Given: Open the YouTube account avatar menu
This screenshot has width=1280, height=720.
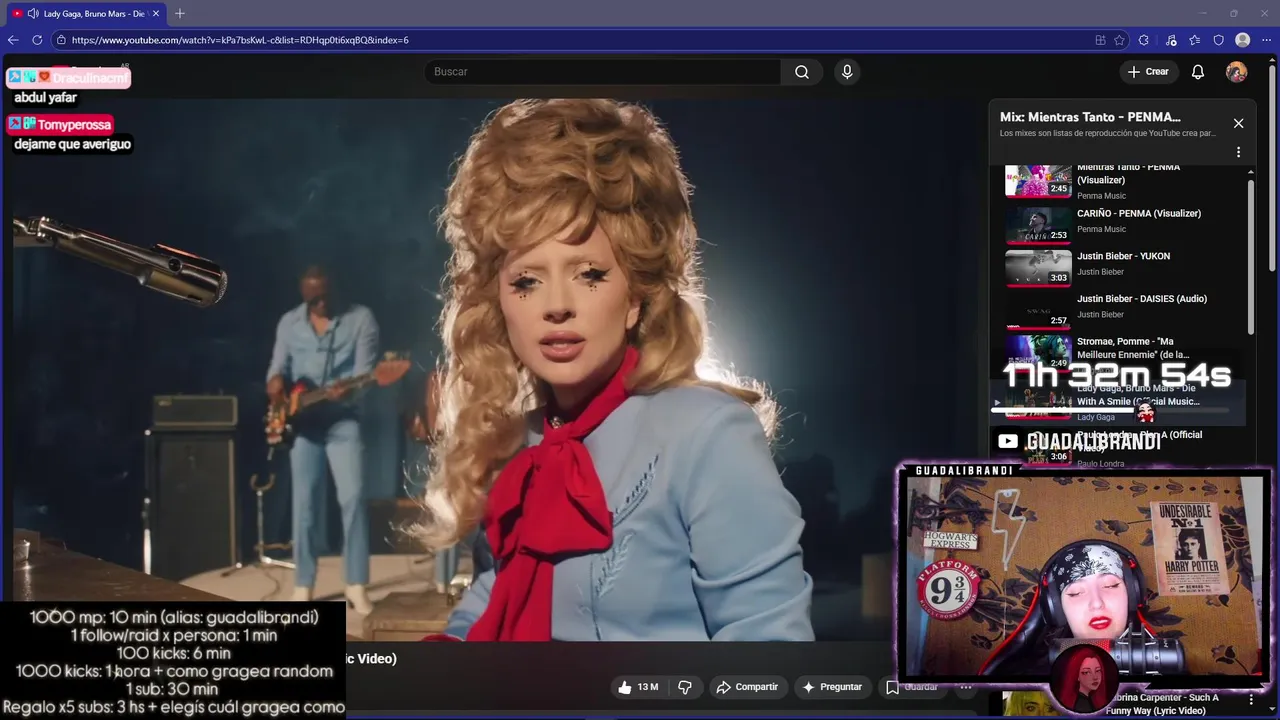Looking at the screenshot, I should pos(1237,72).
